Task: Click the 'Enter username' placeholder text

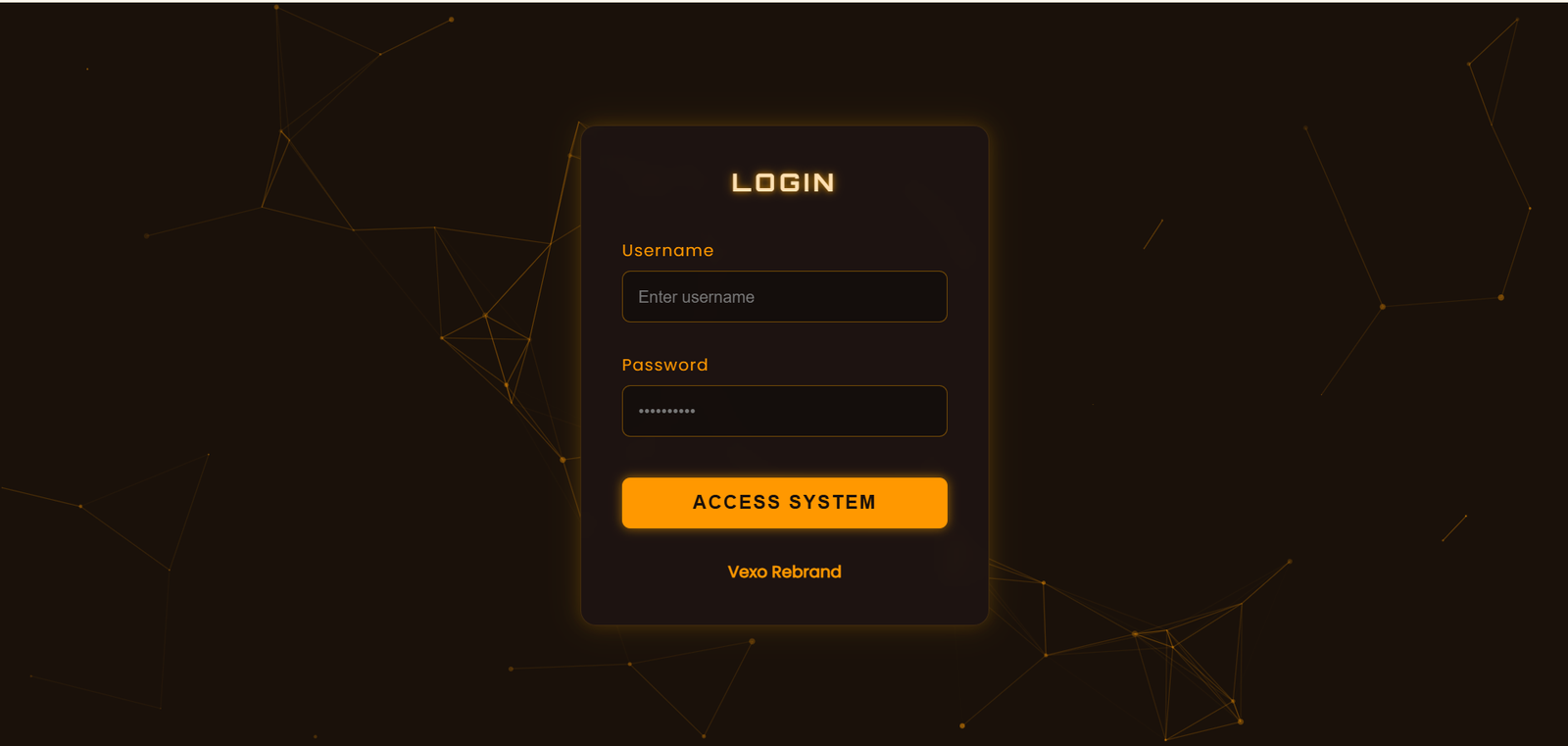Action: 696,297
